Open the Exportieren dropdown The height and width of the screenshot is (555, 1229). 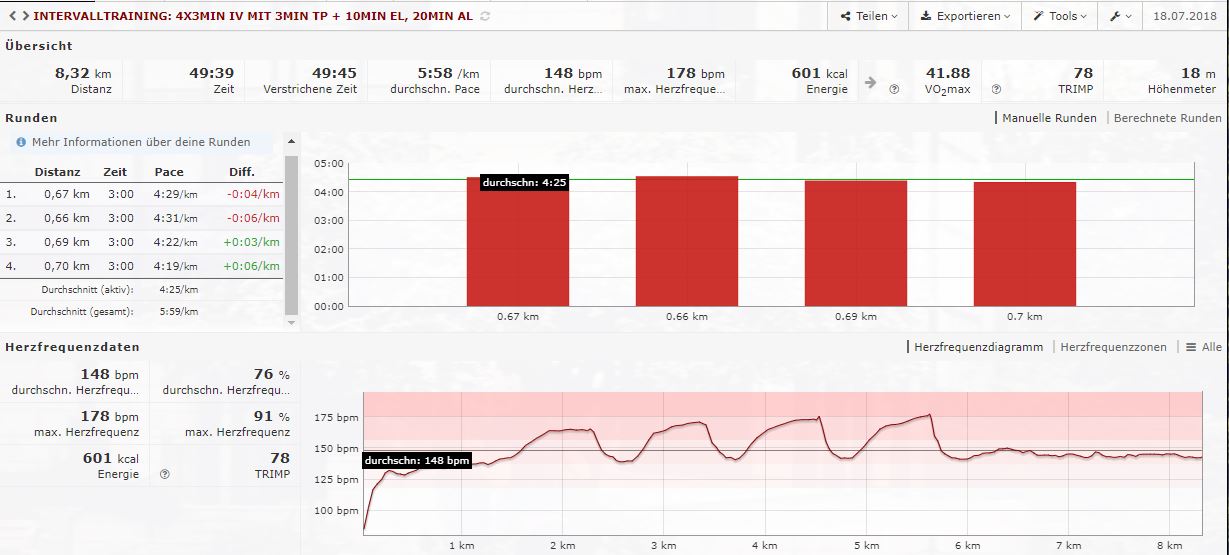coord(964,16)
